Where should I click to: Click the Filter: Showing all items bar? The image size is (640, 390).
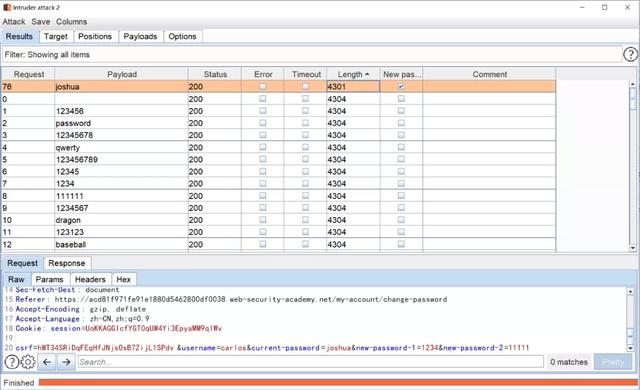pos(312,54)
